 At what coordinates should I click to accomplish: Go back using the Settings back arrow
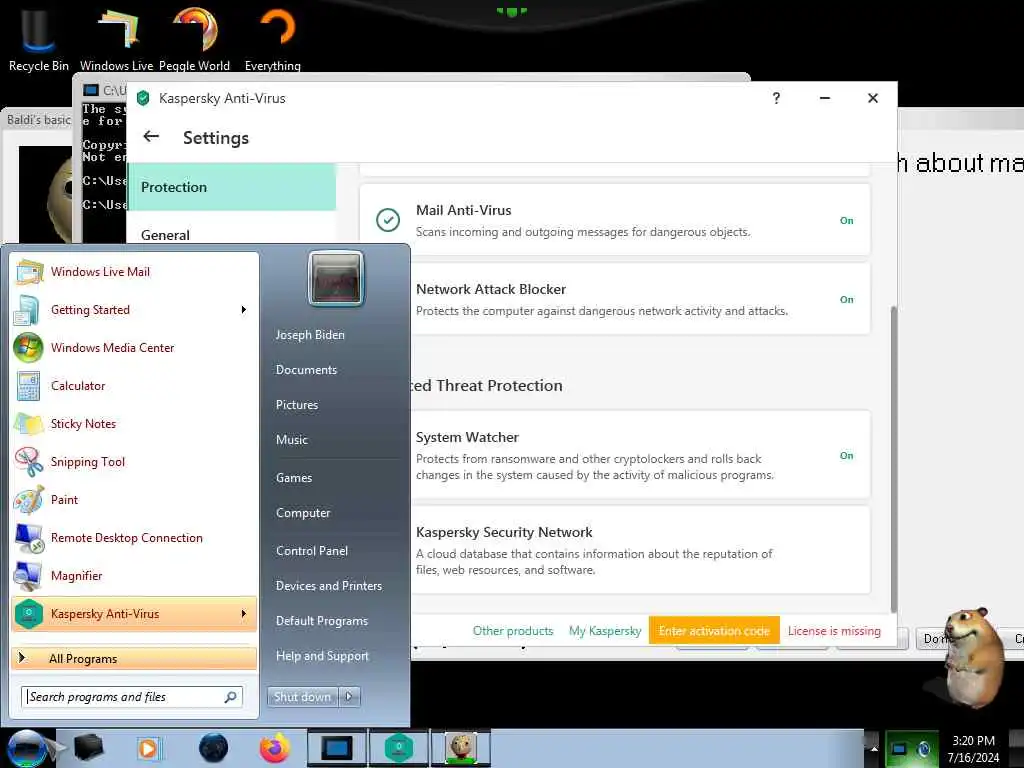(151, 136)
